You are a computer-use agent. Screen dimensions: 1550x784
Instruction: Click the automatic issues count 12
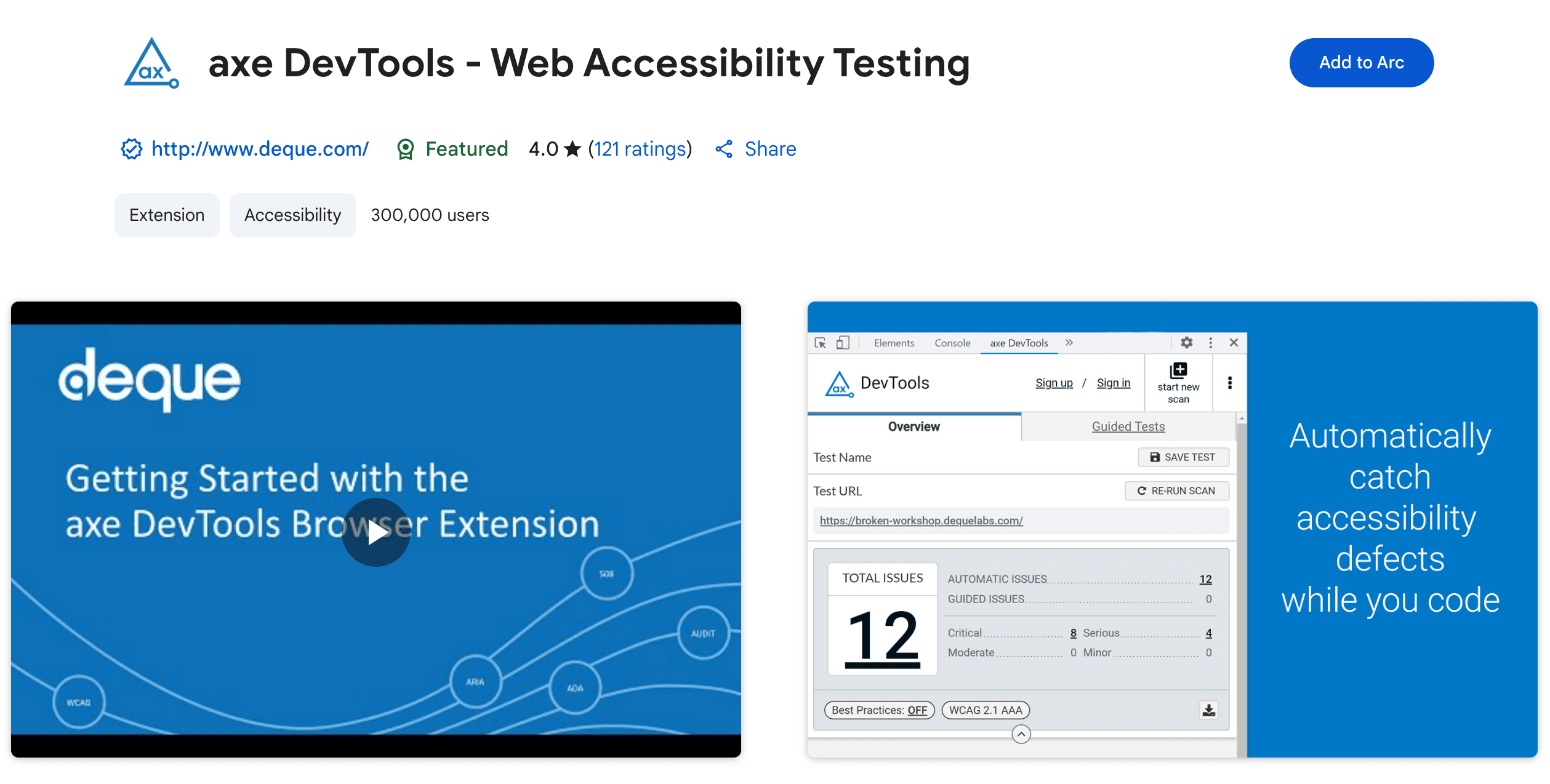click(x=1205, y=579)
